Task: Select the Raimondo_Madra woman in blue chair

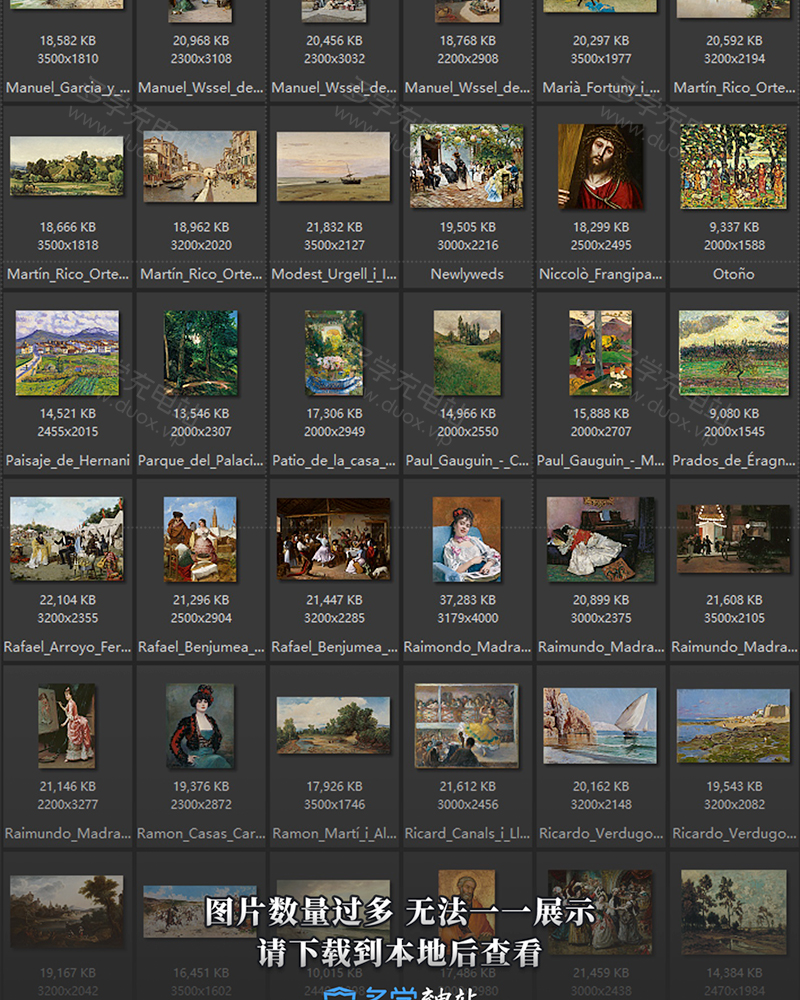Action: pyautogui.click(x=467, y=538)
